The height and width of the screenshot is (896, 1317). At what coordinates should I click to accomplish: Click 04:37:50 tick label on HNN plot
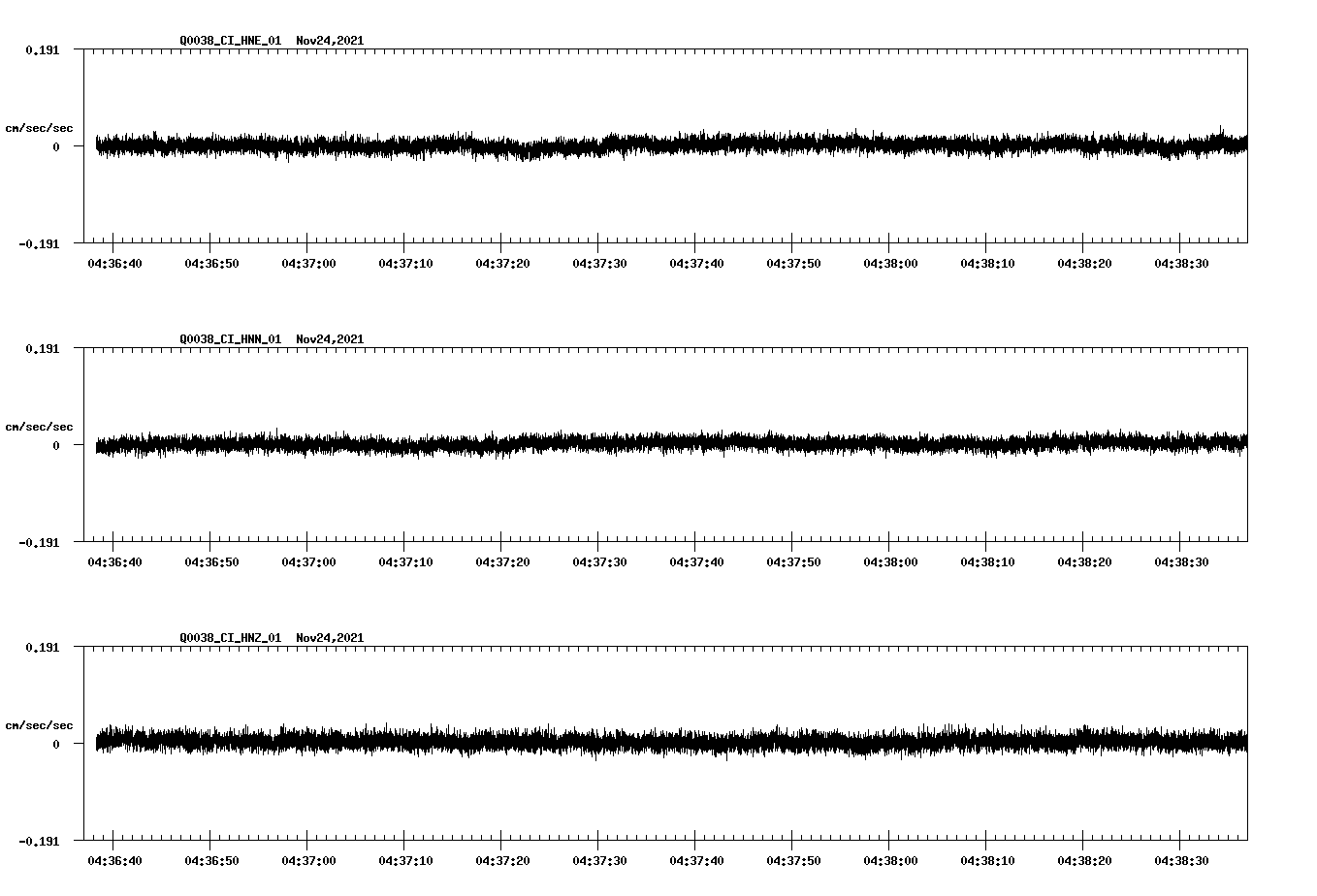[793, 562]
